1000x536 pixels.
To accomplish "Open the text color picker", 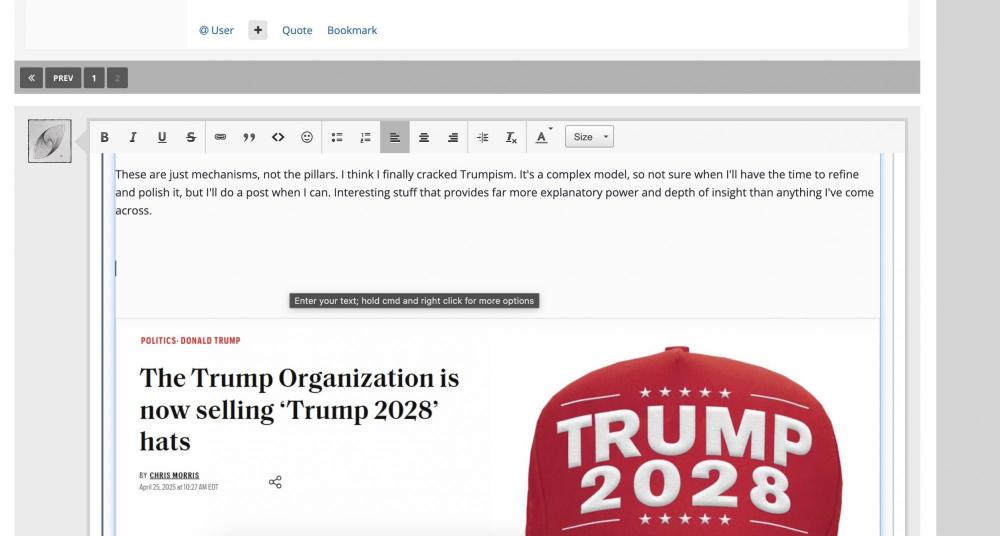I will [x=542, y=137].
